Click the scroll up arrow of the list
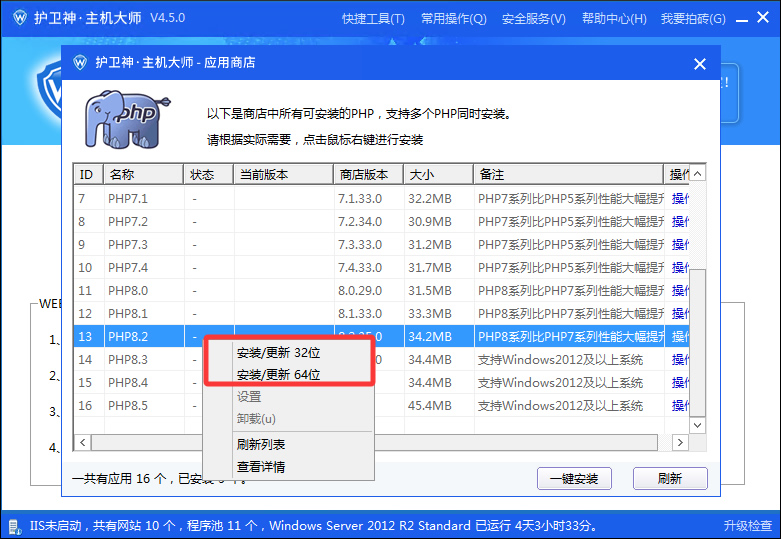Image resolution: width=781 pixels, height=539 pixels. 697,174
